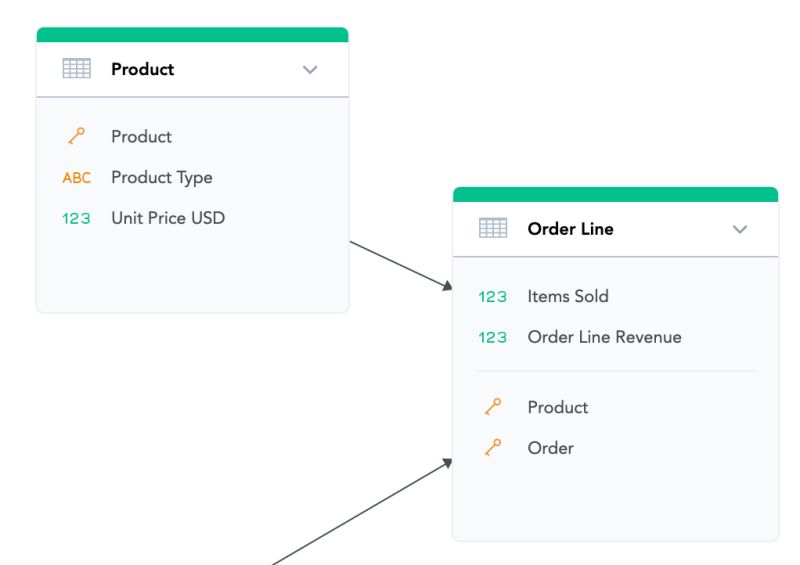Expand the Product dataset chevron menu

(310, 70)
